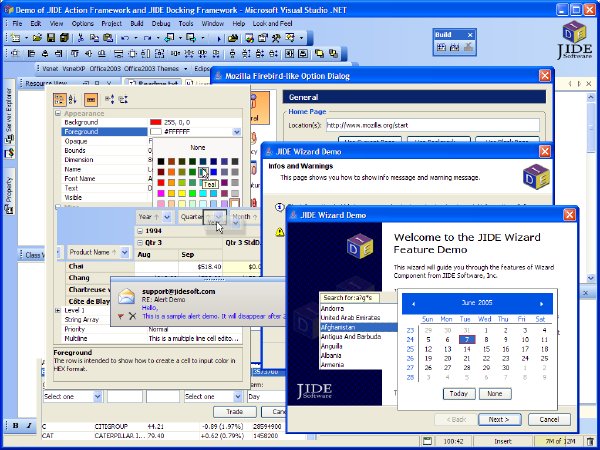600x450 pixels.
Task: Click the Next > wizard button
Action: [499, 420]
